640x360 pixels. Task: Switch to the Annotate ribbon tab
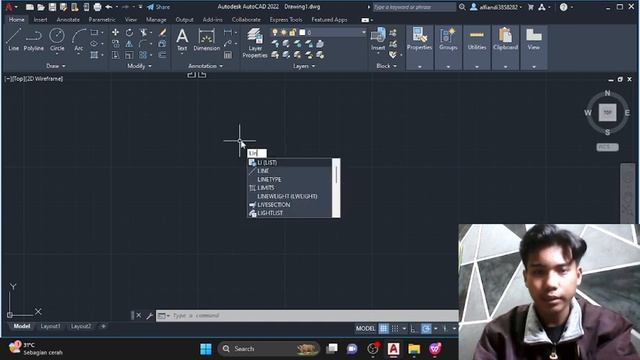[68, 20]
